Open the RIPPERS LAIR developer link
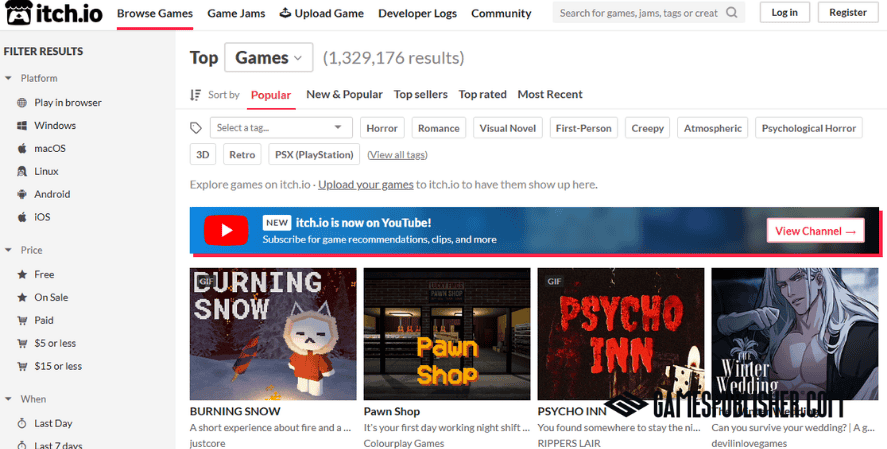This screenshot has height=449, width=887. tap(569, 443)
